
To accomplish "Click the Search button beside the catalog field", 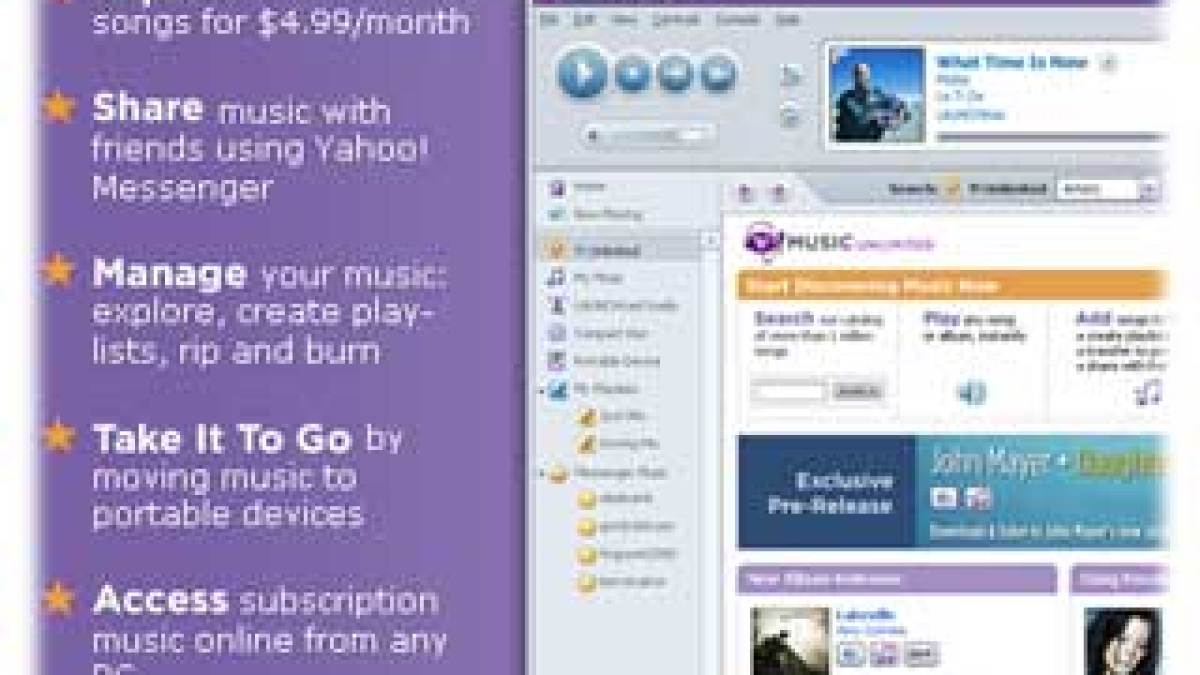I will pos(857,391).
